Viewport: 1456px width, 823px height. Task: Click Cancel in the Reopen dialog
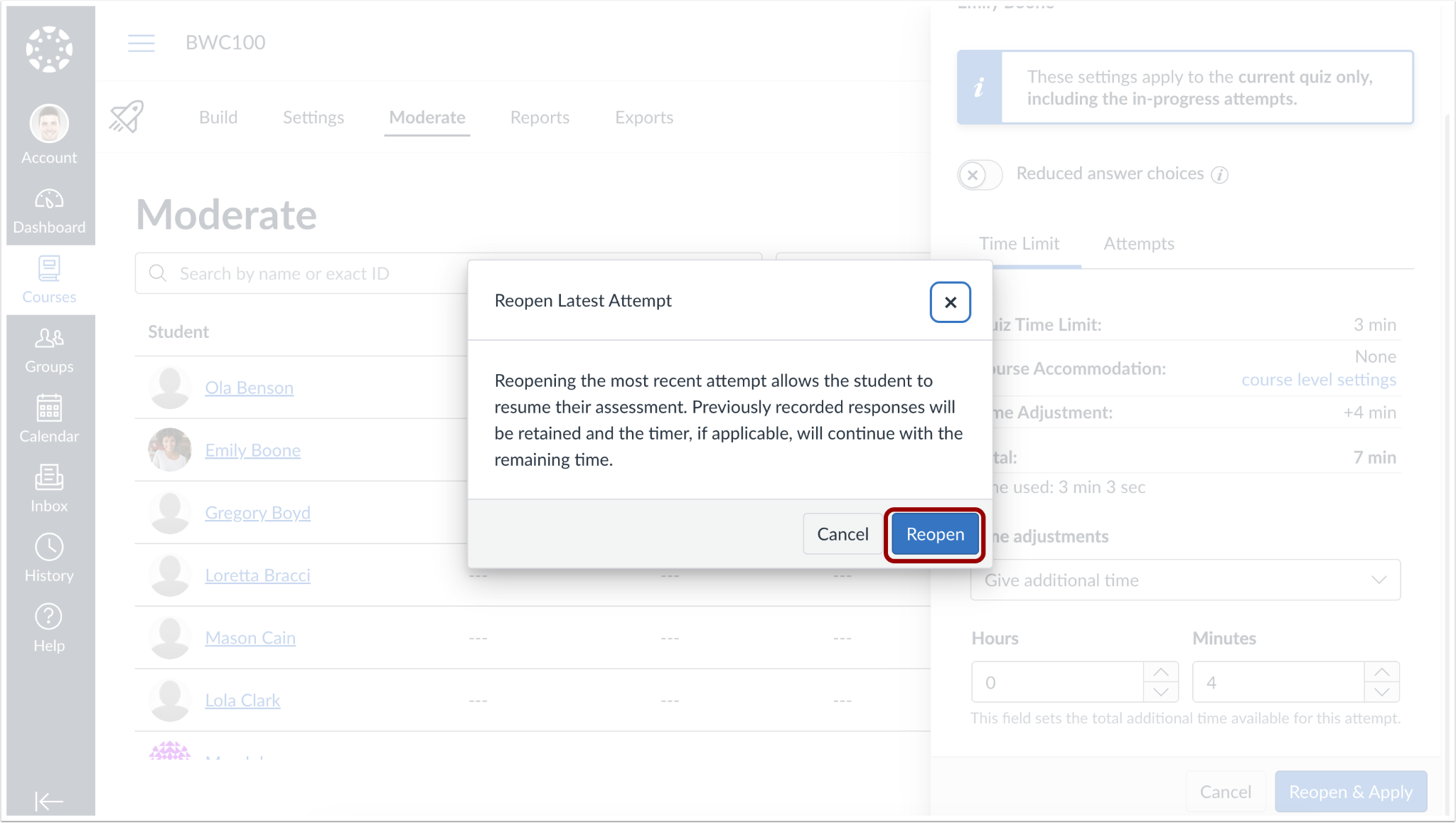[x=842, y=534]
